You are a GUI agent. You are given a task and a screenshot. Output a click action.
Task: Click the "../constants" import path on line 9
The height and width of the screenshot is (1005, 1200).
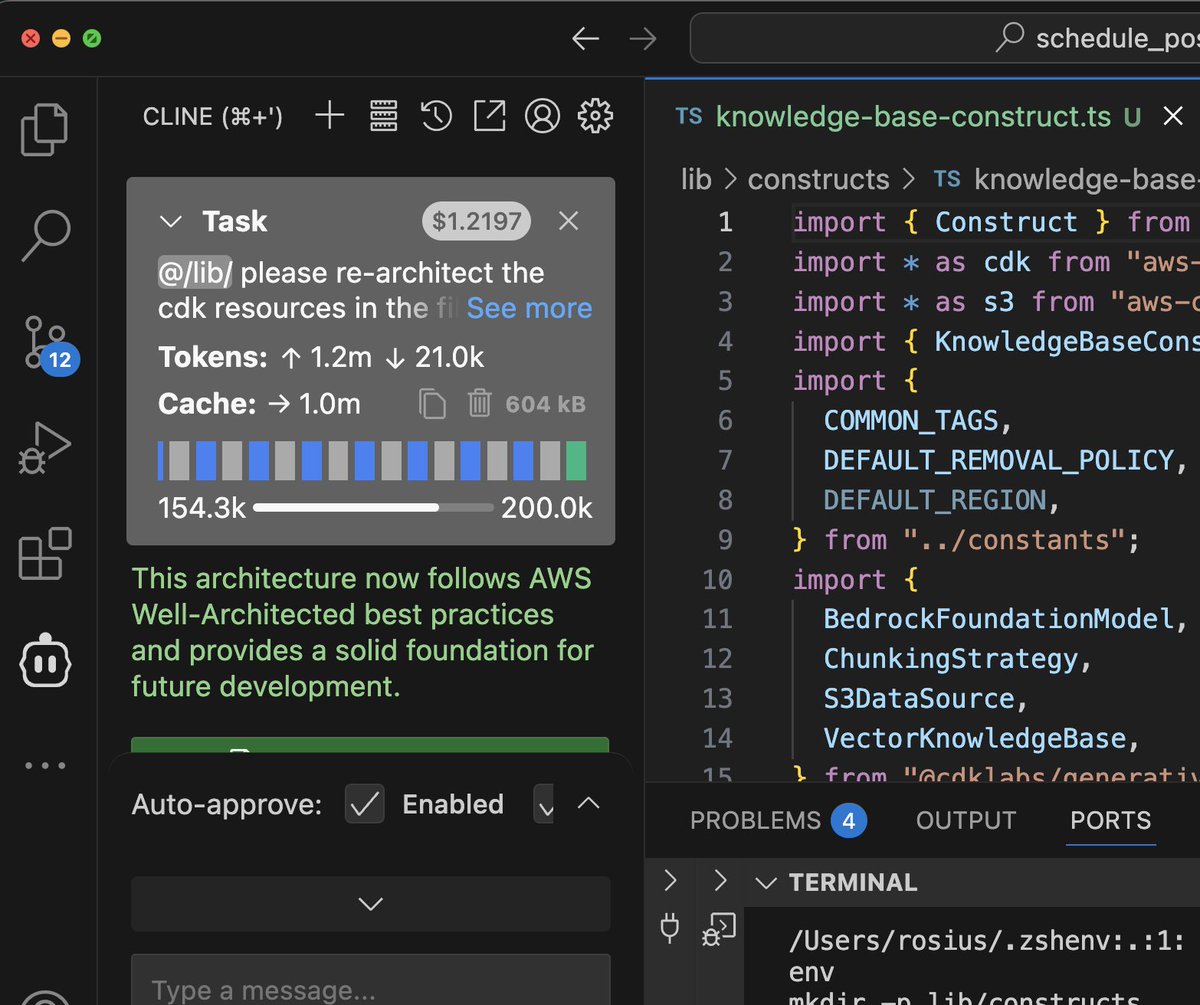(x=1013, y=540)
